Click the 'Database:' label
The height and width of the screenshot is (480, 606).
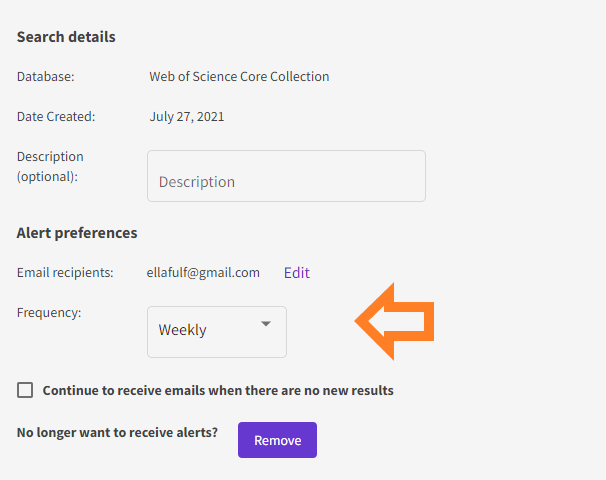click(x=46, y=77)
